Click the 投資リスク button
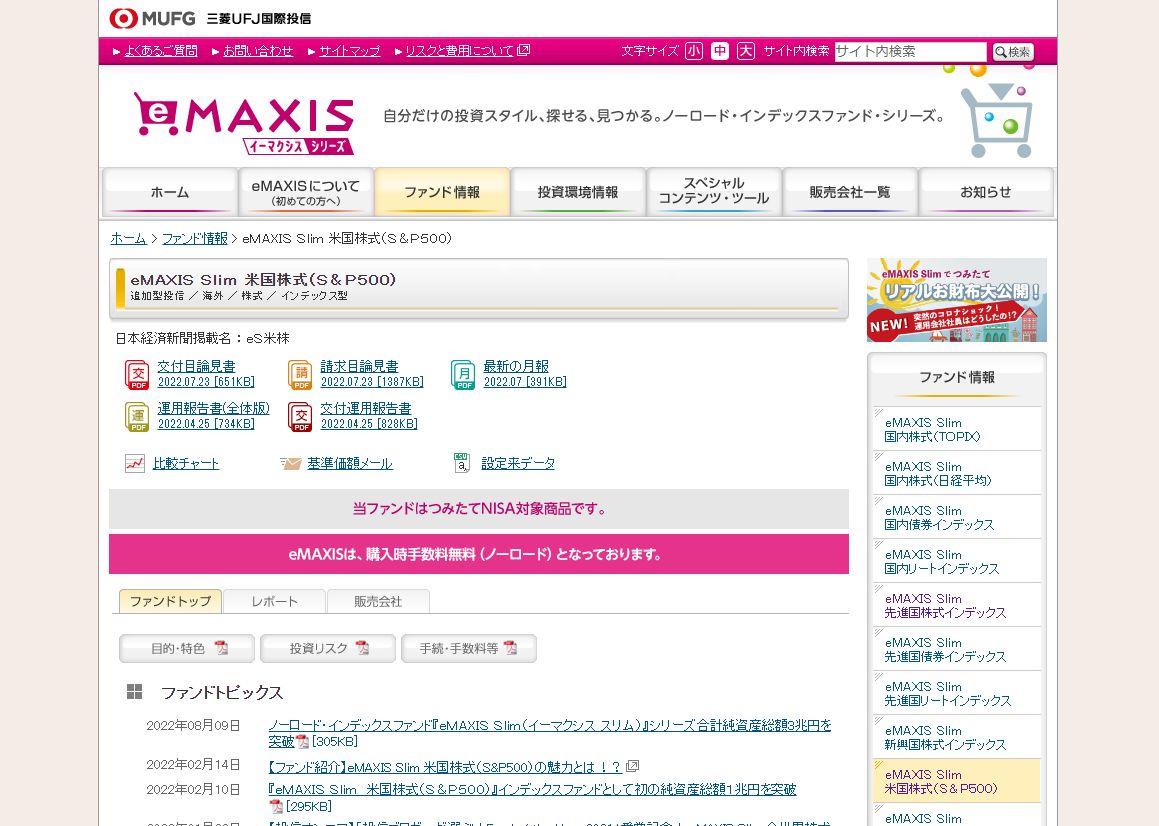Image resolution: width=1159 pixels, height=826 pixels. [x=327, y=649]
